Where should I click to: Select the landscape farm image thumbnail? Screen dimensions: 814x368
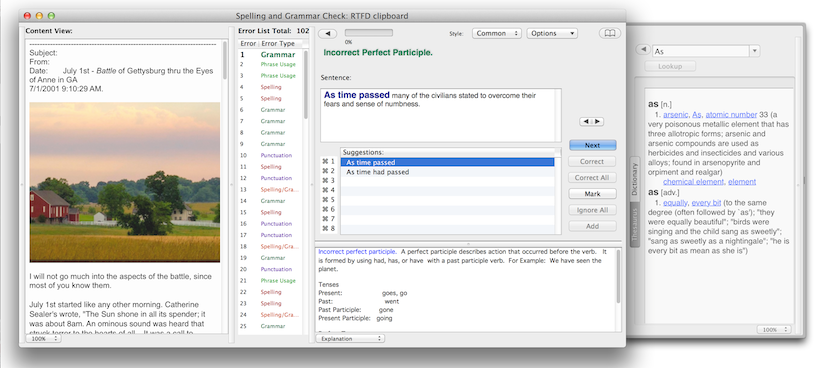tap(125, 182)
